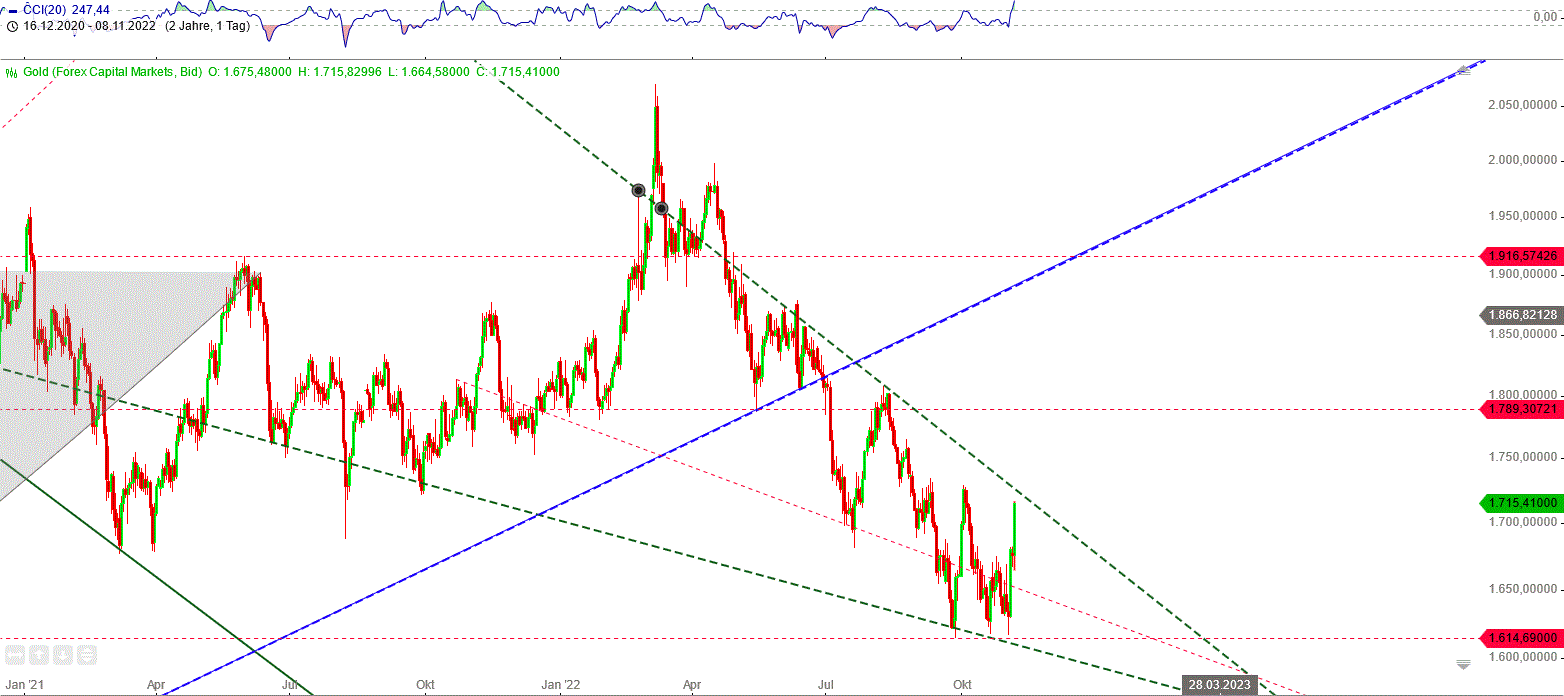The width and height of the screenshot is (1564, 696).
Task: Click the (2 Jahre, 1 Tag) text
Action: point(207,26)
